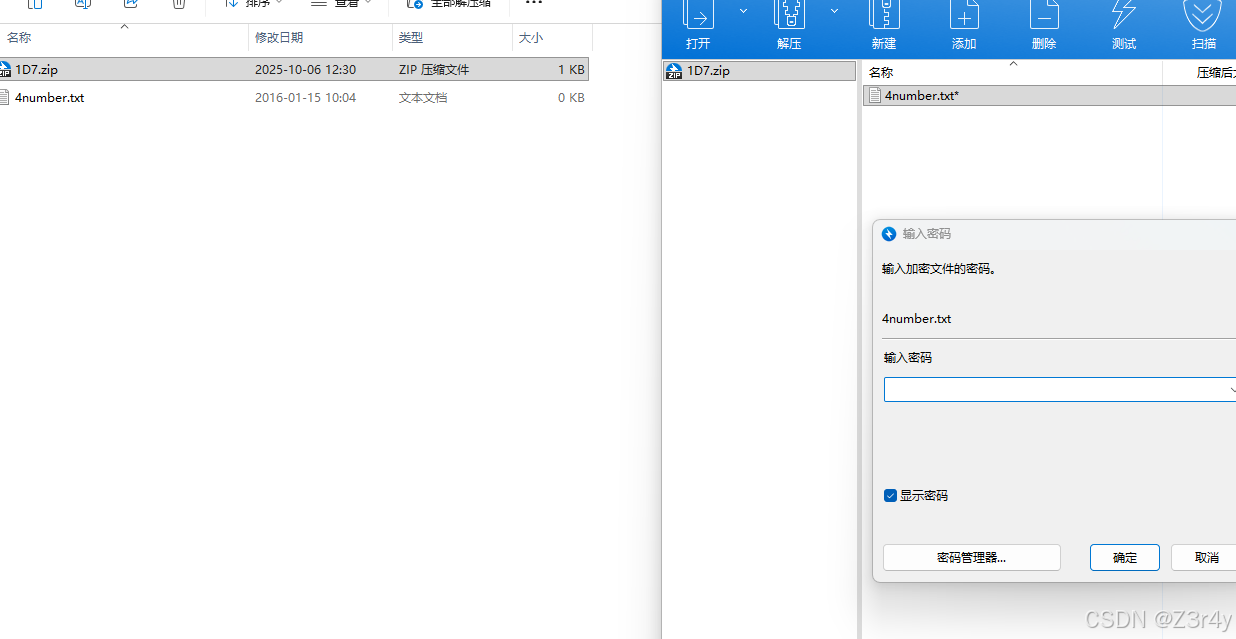This screenshot has width=1236, height=639.
Task: Click the Test (测试) lightning icon
Action: 1124,14
